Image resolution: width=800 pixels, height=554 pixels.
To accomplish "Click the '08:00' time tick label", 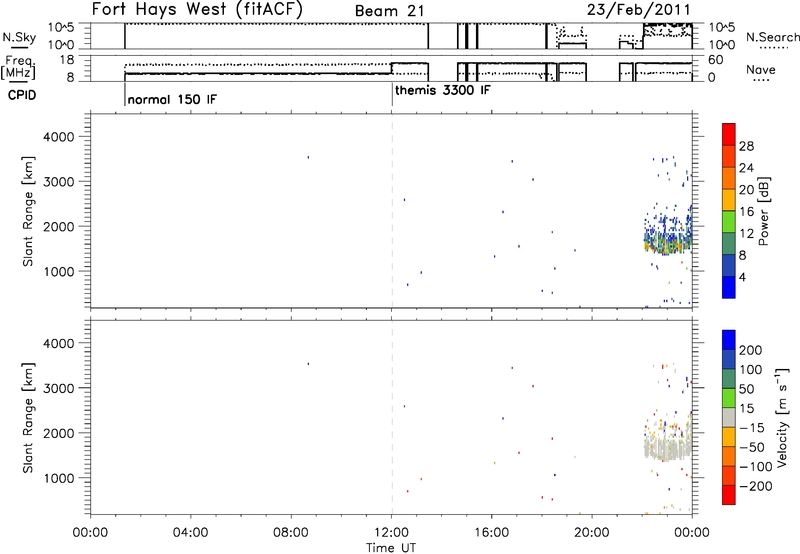I will (x=291, y=533).
